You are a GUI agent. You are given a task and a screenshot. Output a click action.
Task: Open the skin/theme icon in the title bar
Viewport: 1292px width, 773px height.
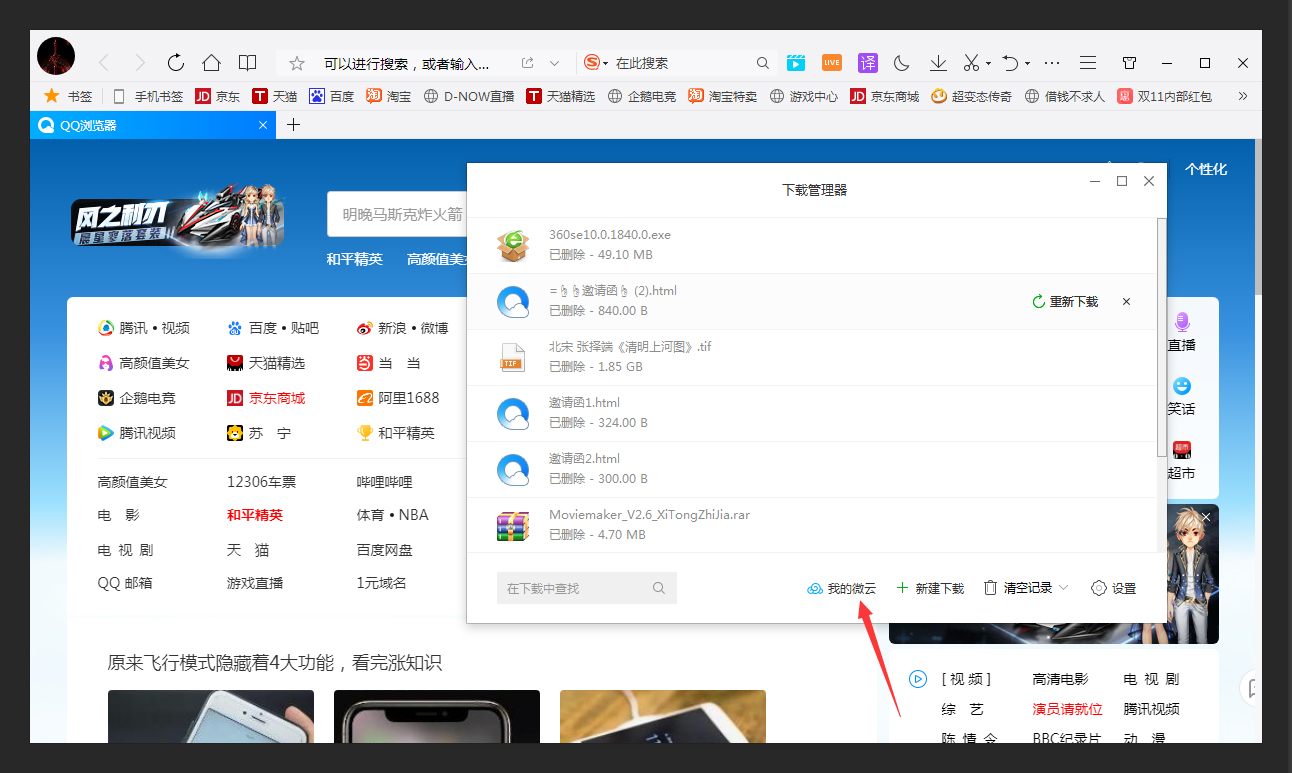coord(1129,62)
